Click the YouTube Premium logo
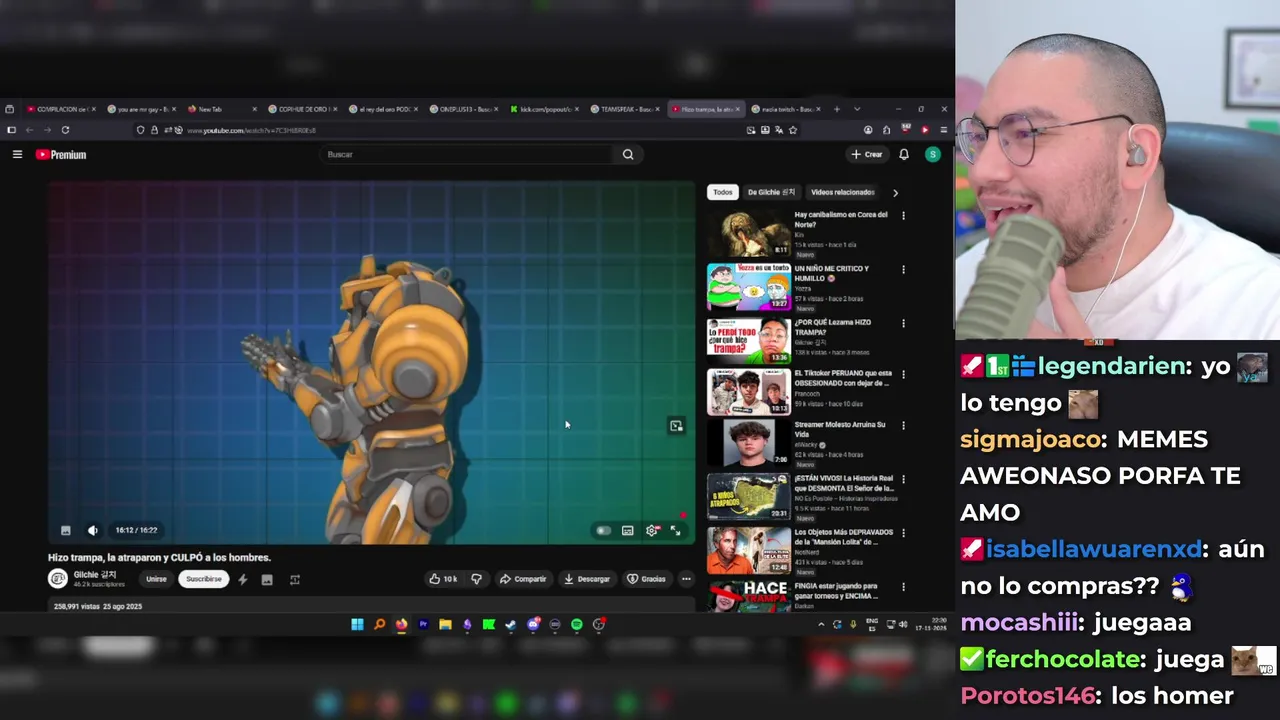 61,155
